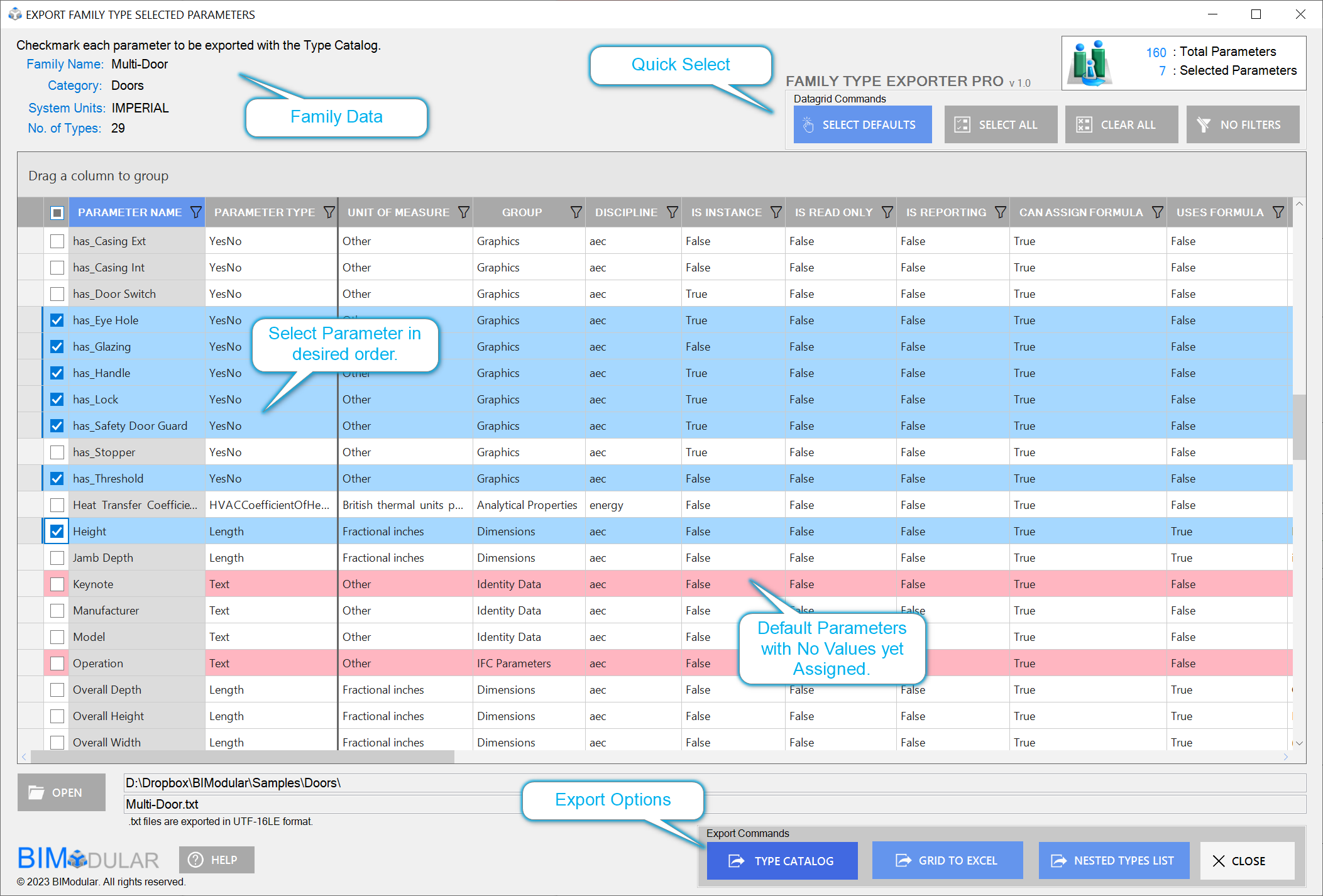Click the filter icon on GROUP column

point(576,212)
